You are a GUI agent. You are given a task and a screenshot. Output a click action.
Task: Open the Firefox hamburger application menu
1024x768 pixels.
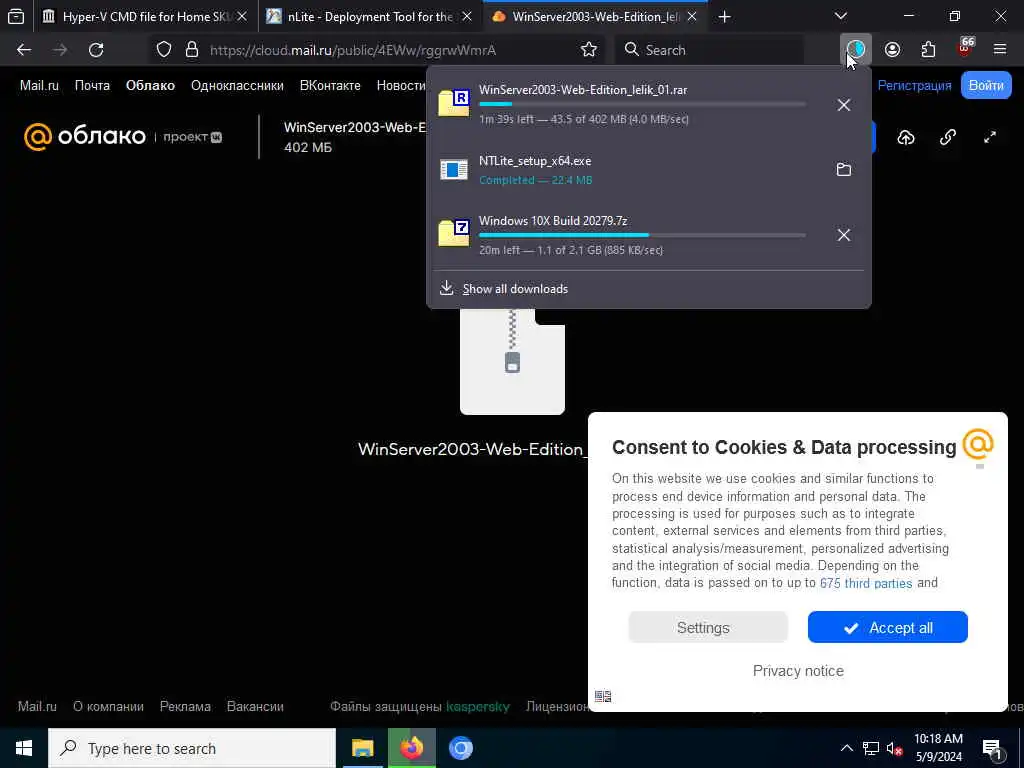point(1000,50)
